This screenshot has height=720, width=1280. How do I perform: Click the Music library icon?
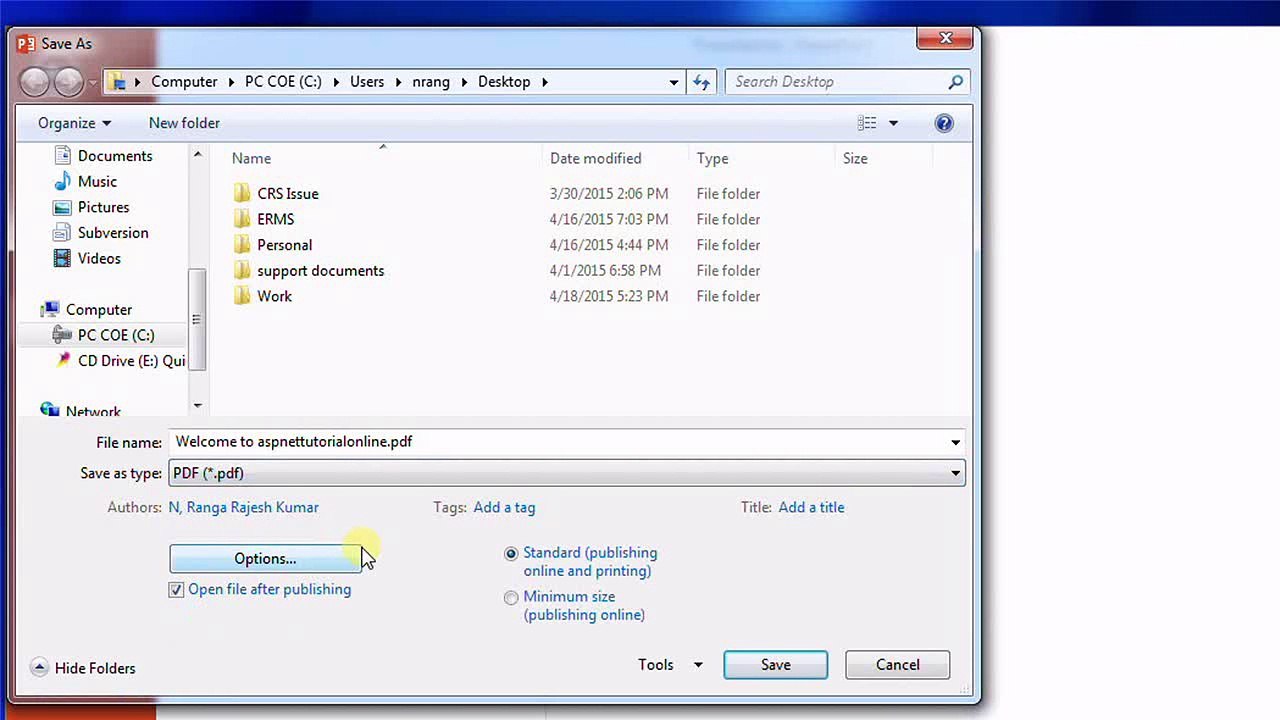62,181
